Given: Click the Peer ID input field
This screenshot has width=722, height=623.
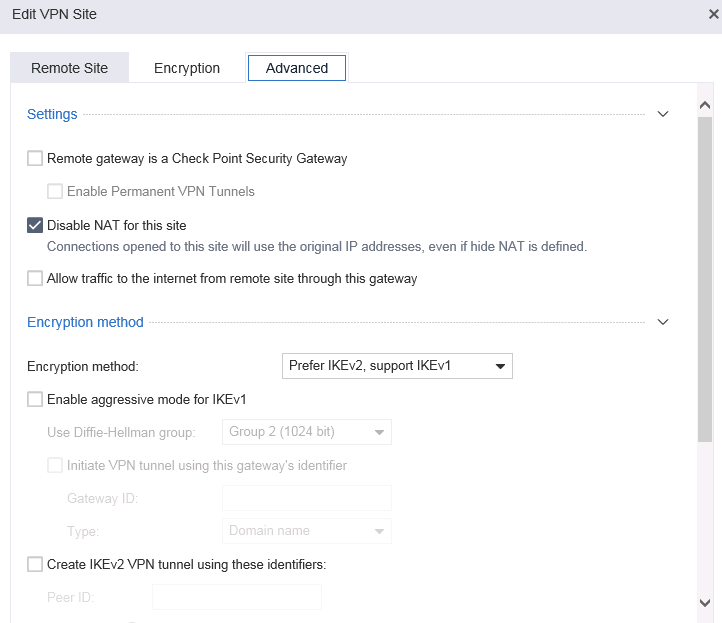Looking at the screenshot, I should coord(237,597).
